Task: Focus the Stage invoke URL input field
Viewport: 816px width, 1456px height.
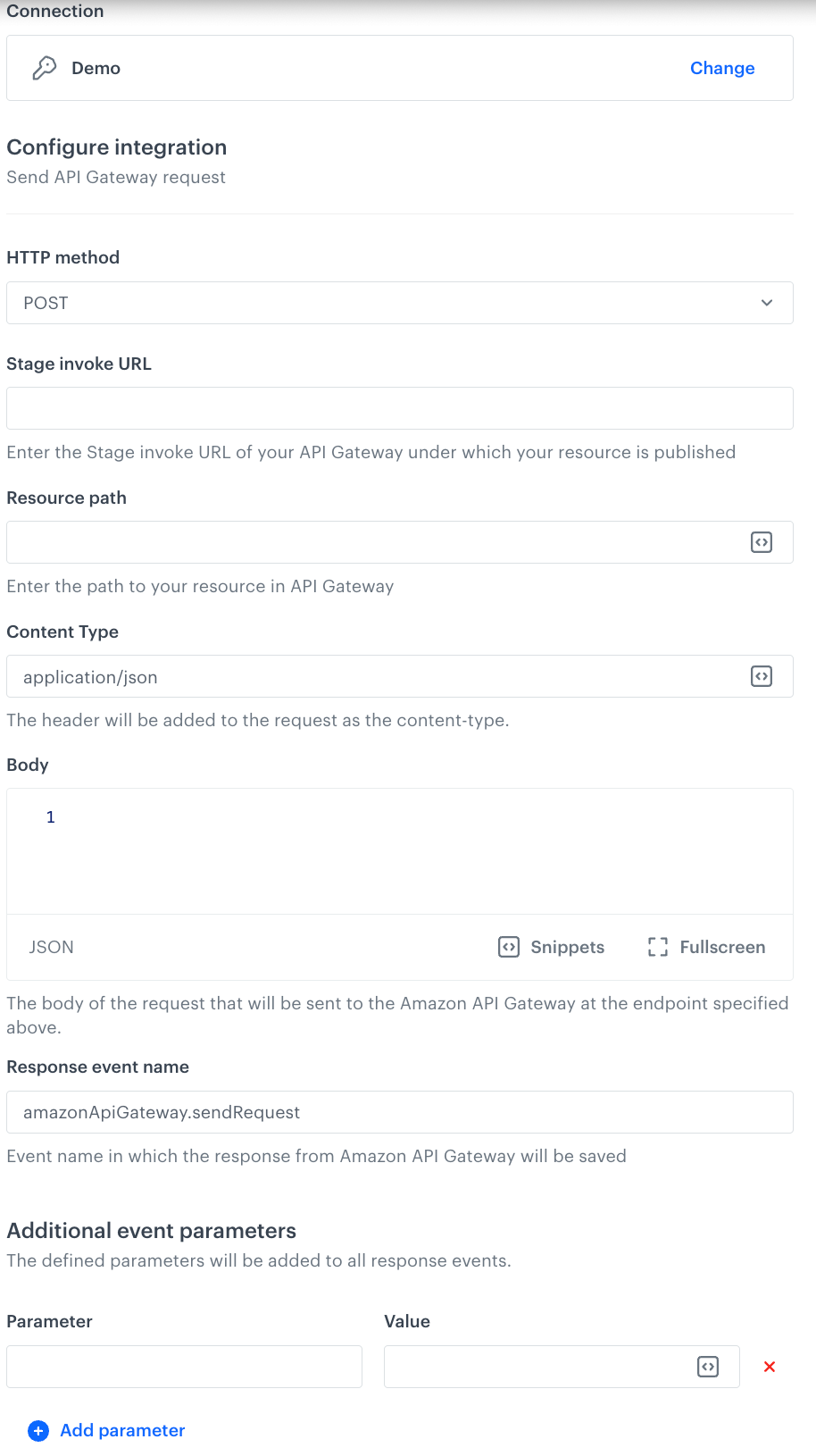Action: [399, 407]
